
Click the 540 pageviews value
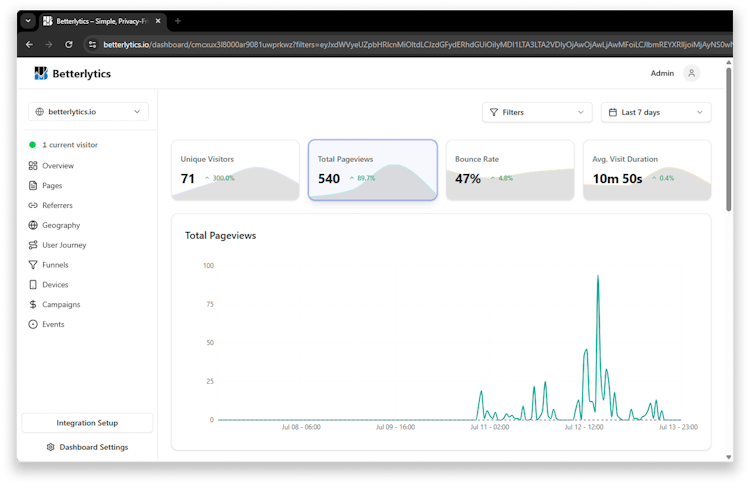(x=329, y=178)
